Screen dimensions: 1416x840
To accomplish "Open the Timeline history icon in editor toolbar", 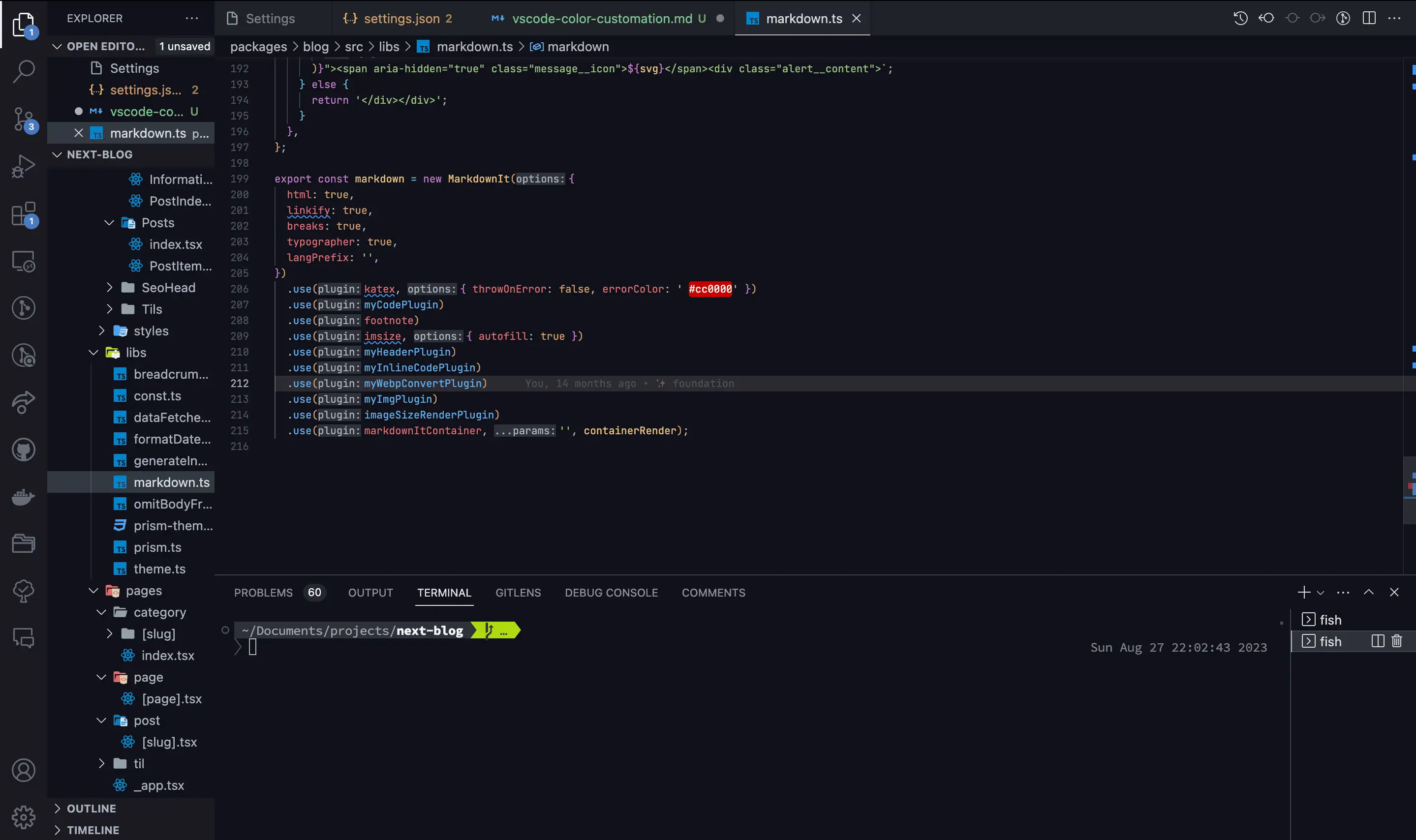I will (1240, 18).
